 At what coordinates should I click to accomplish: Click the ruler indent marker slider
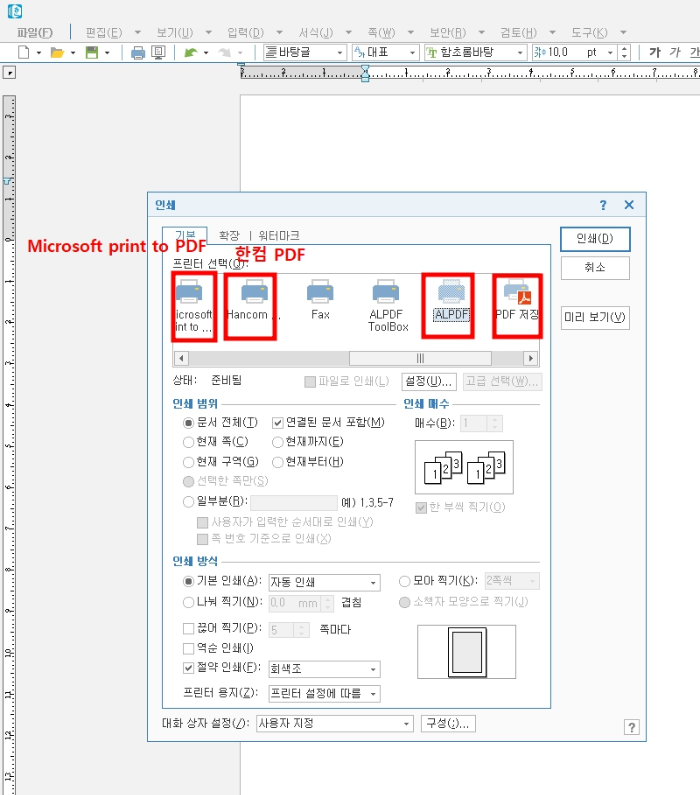point(365,74)
